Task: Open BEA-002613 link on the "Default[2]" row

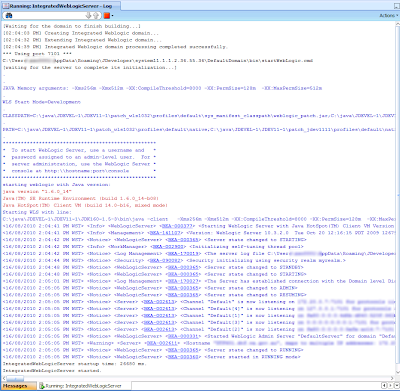Action: 159,329
